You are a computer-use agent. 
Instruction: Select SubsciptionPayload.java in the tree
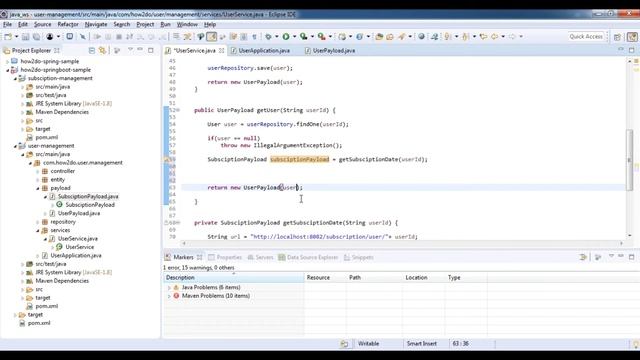click(84, 197)
